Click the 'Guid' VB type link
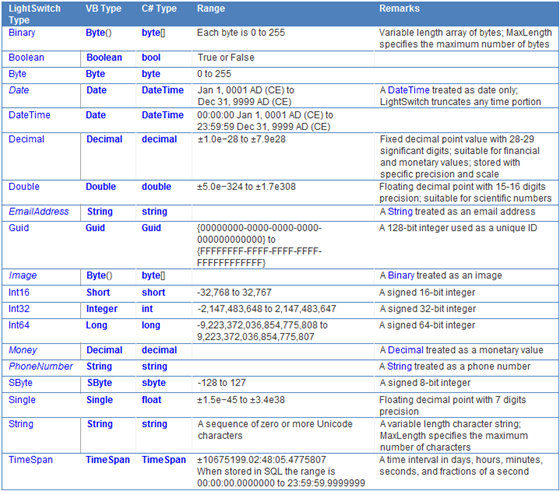The width and height of the screenshot is (560, 491). tap(95, 228)
